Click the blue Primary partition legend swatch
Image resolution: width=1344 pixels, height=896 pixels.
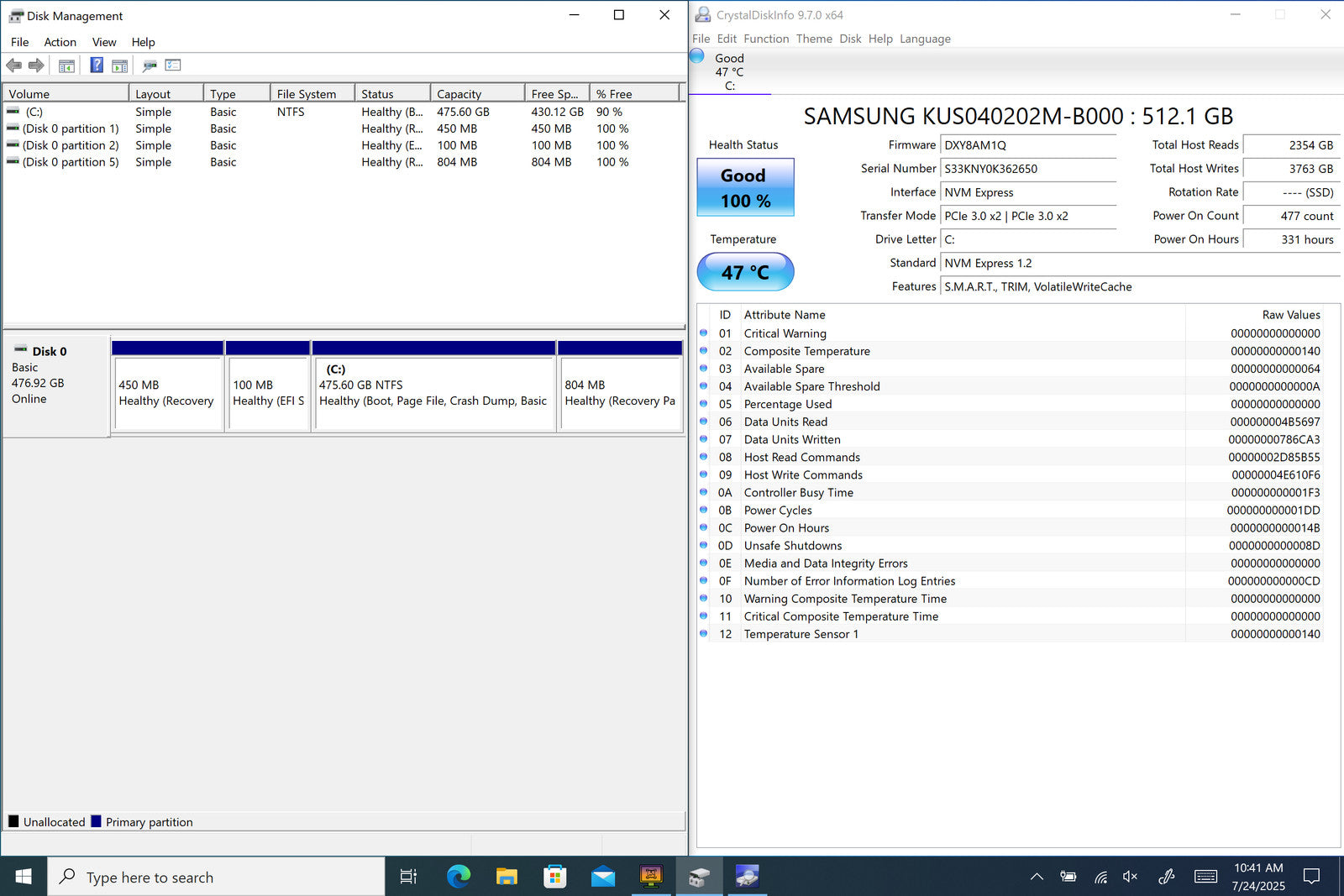tap(96, 821)
